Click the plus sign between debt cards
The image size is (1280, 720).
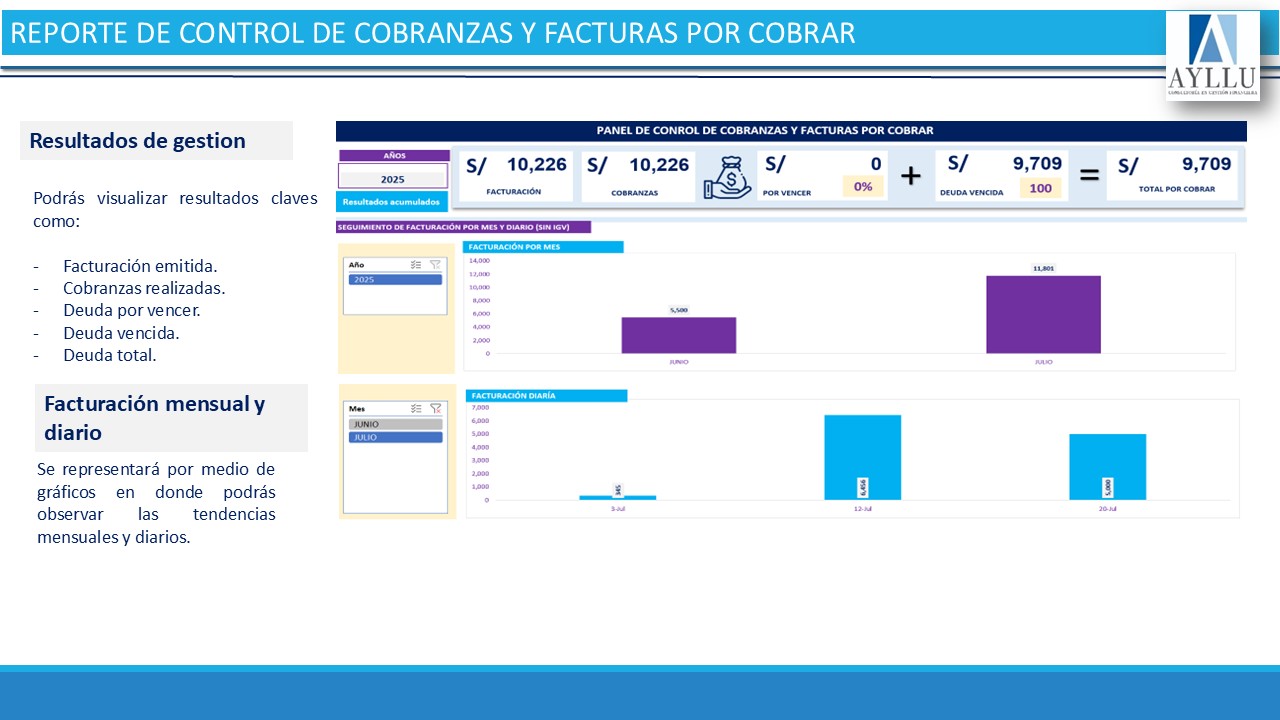click(910, 177)
